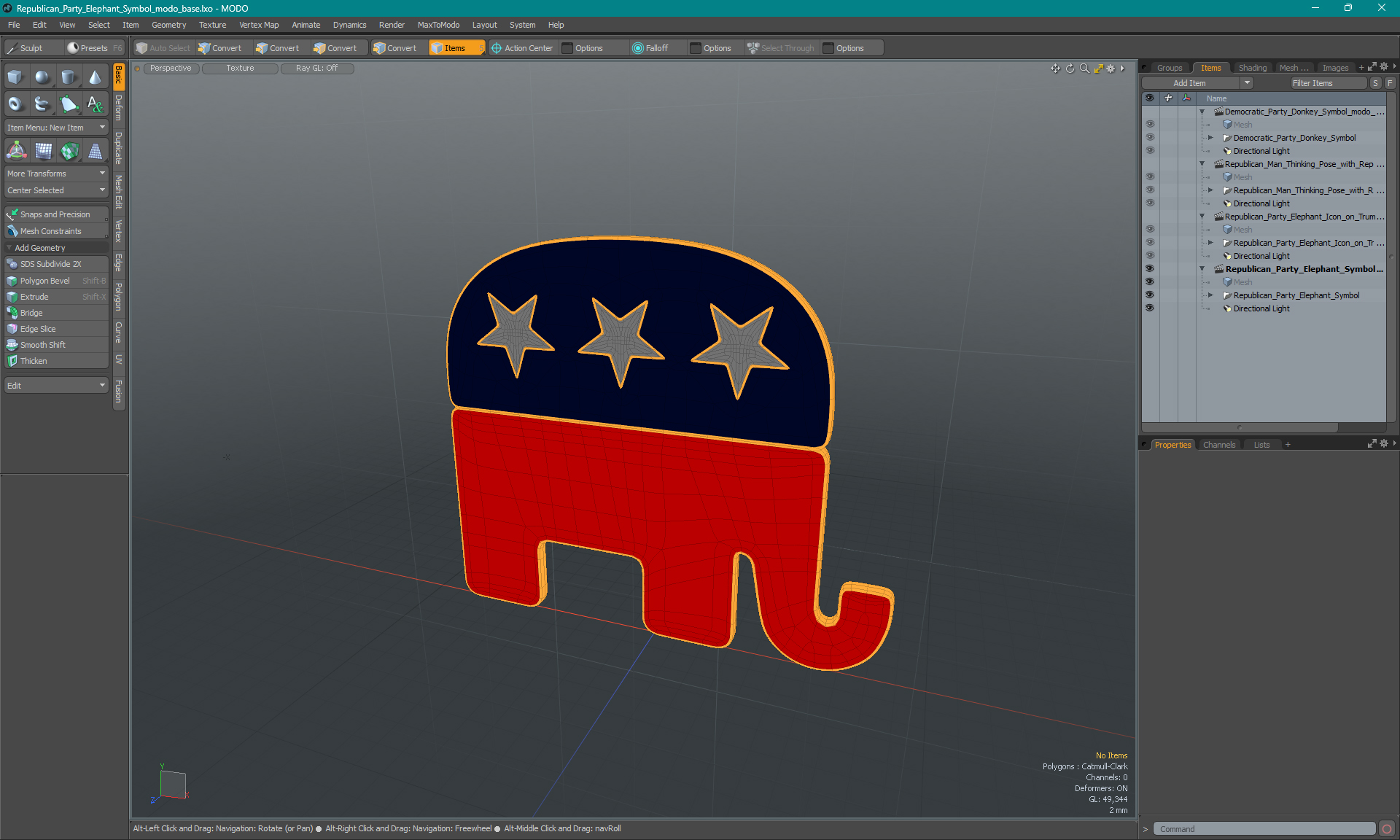The width and height of the screenshot is (1400, 840).
Task: Open the Edit dropdown in left panel
Action: [56, 386]
